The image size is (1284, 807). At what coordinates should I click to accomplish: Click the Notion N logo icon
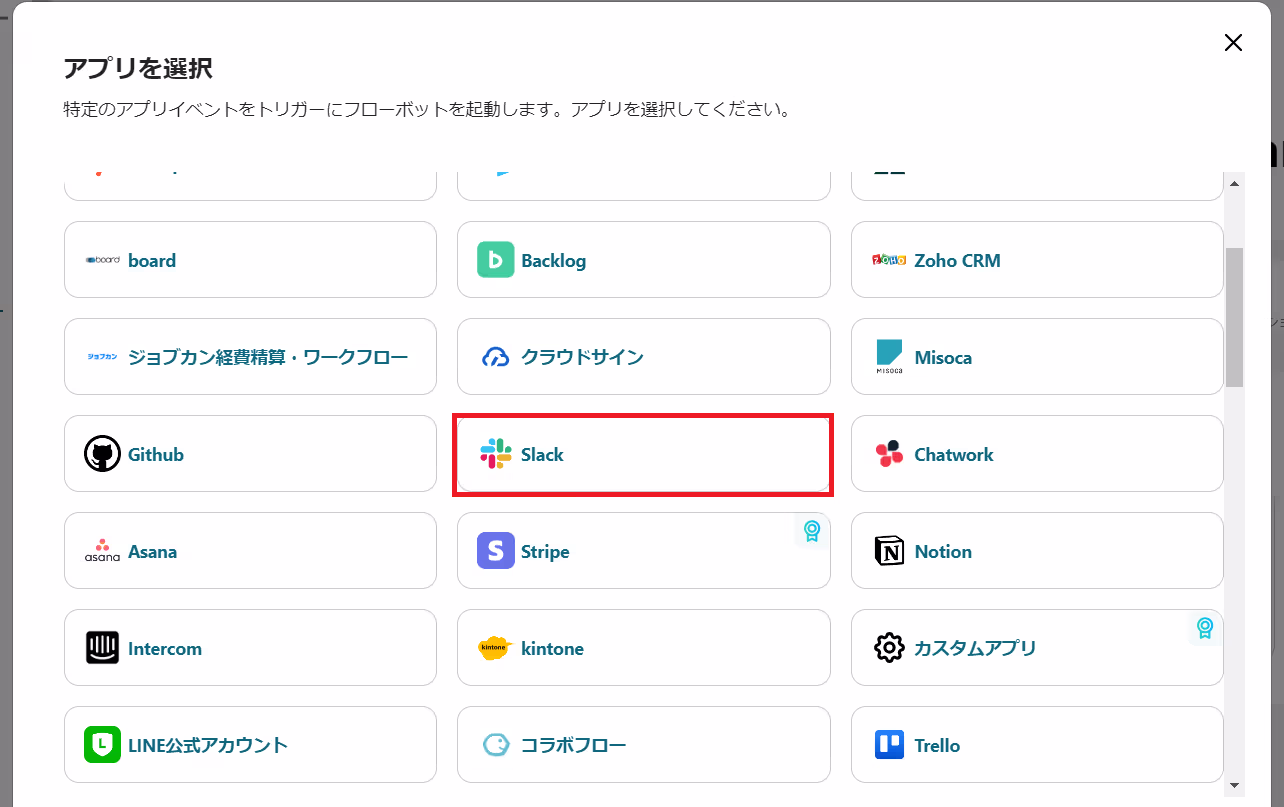pos(889,551)
